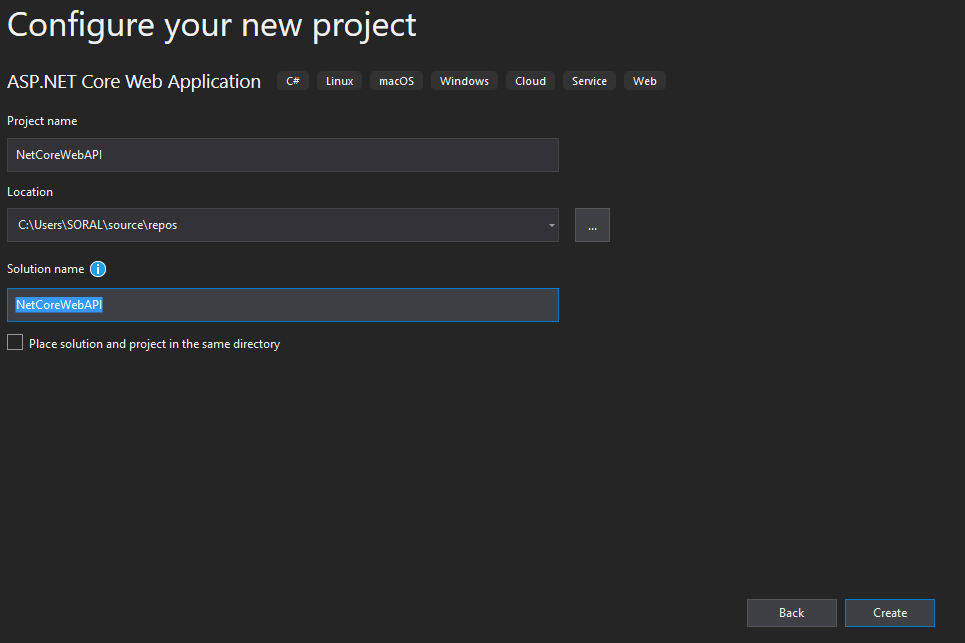Screen dimensions: 965x643
Task: Open the Location dropdown arrow
Action: tap(551, 225)
